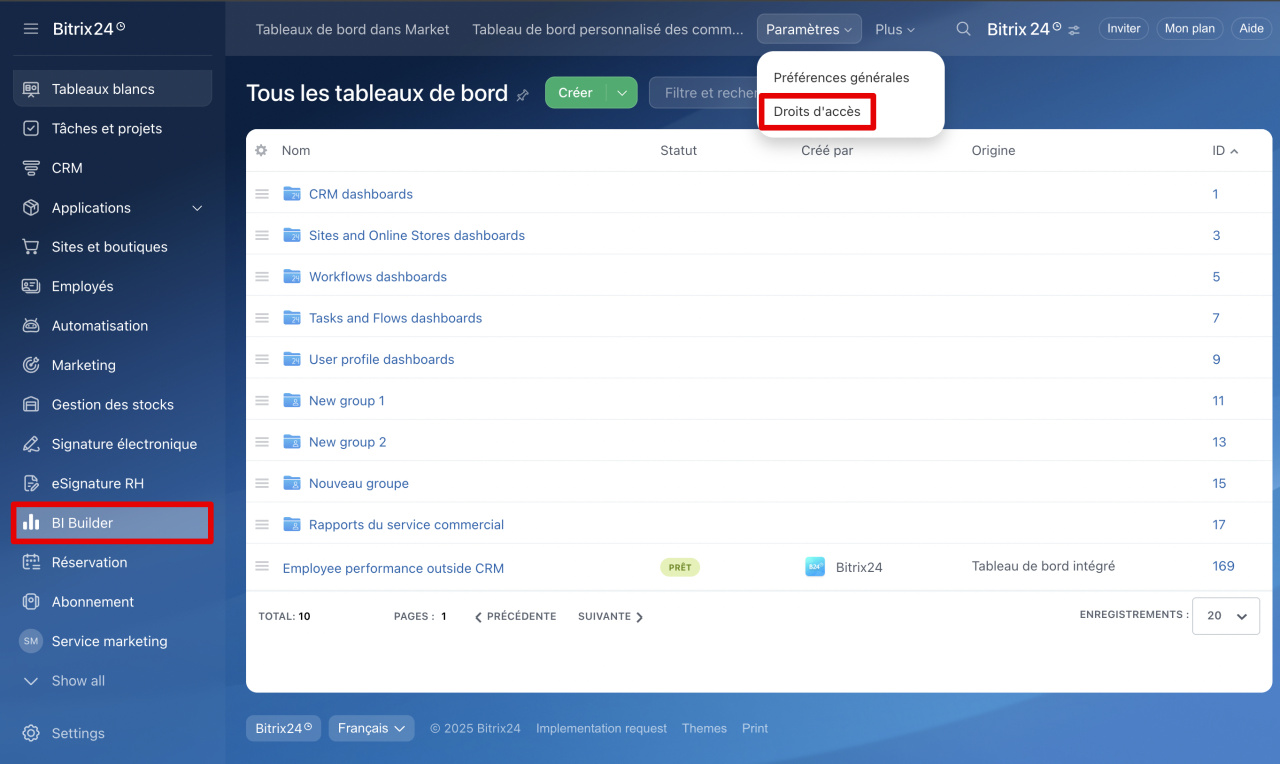Click the Aide button
This screenshot has width=1280, height=764.
1252,29
